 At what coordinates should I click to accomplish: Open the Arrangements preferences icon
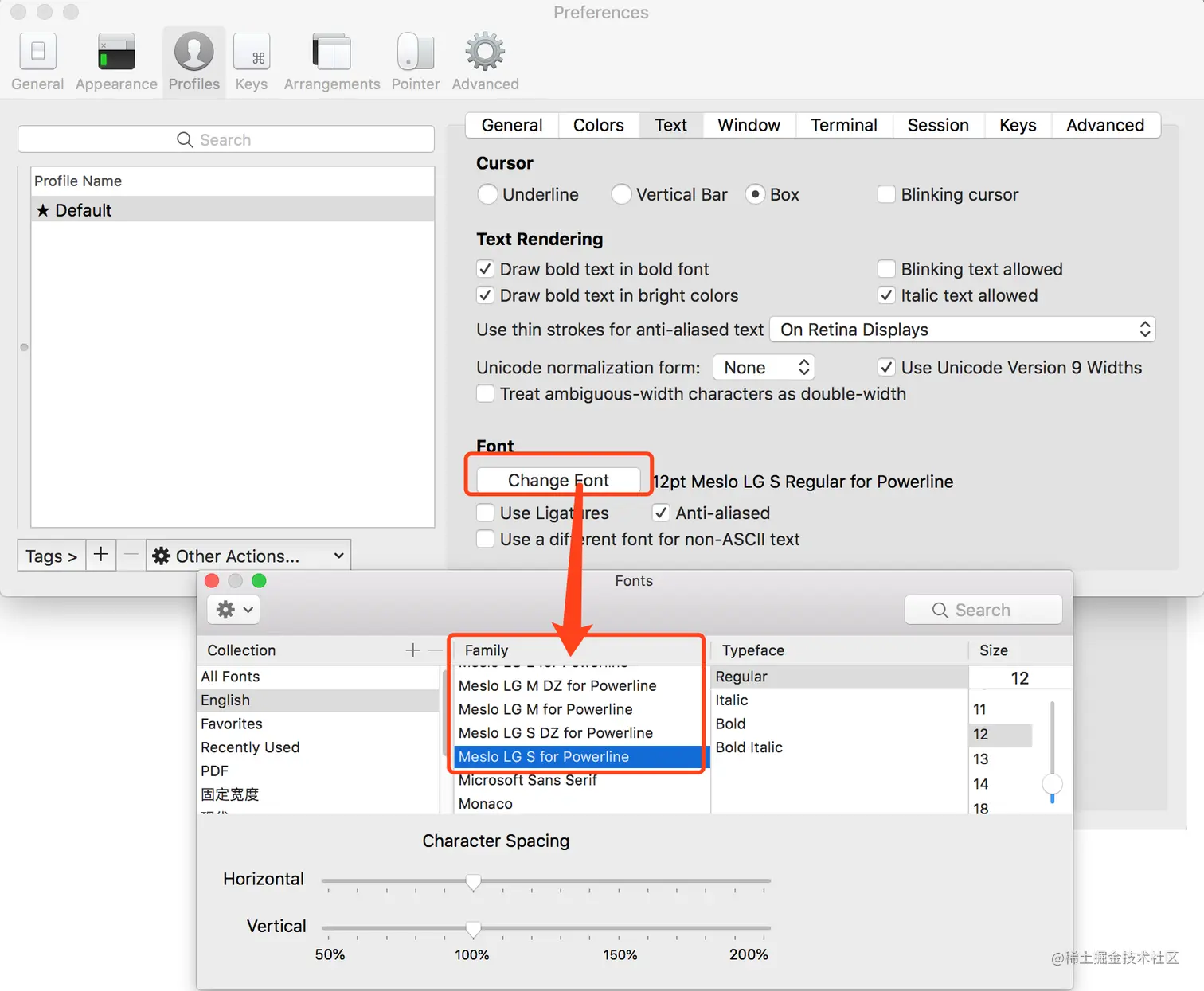click(332, 62)
